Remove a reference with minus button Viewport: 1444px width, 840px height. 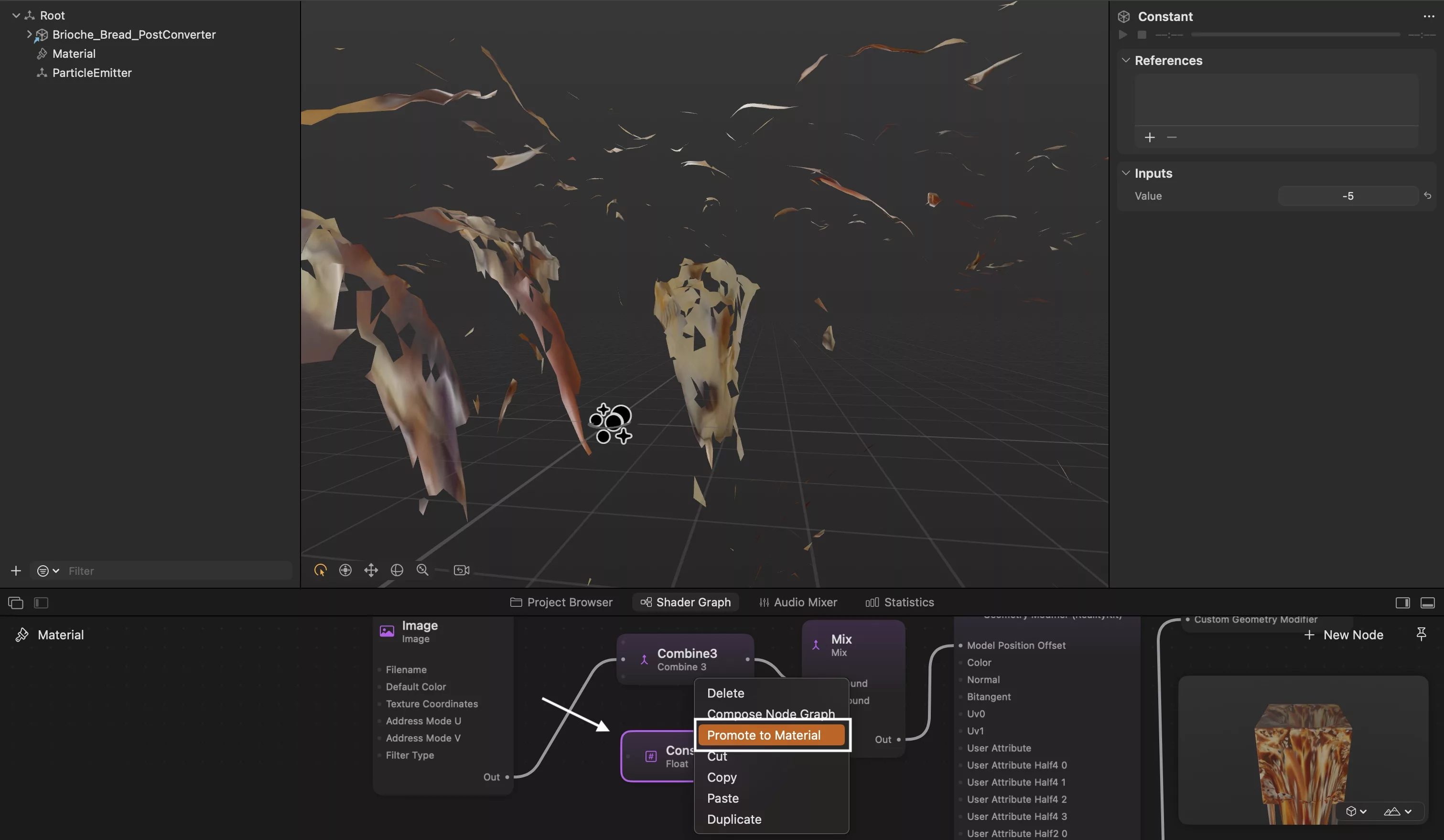[x=1171, y=138]
